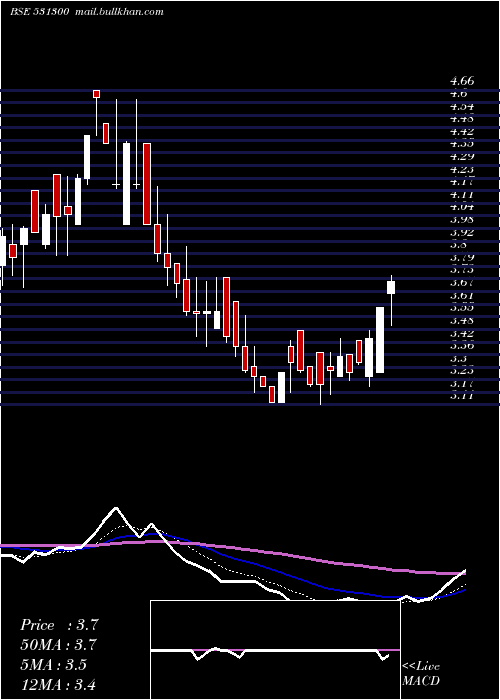Select the 4.29 price axis label
This screenshot has width=500, height=700.
pyautogui.click(x=462, y=157)
